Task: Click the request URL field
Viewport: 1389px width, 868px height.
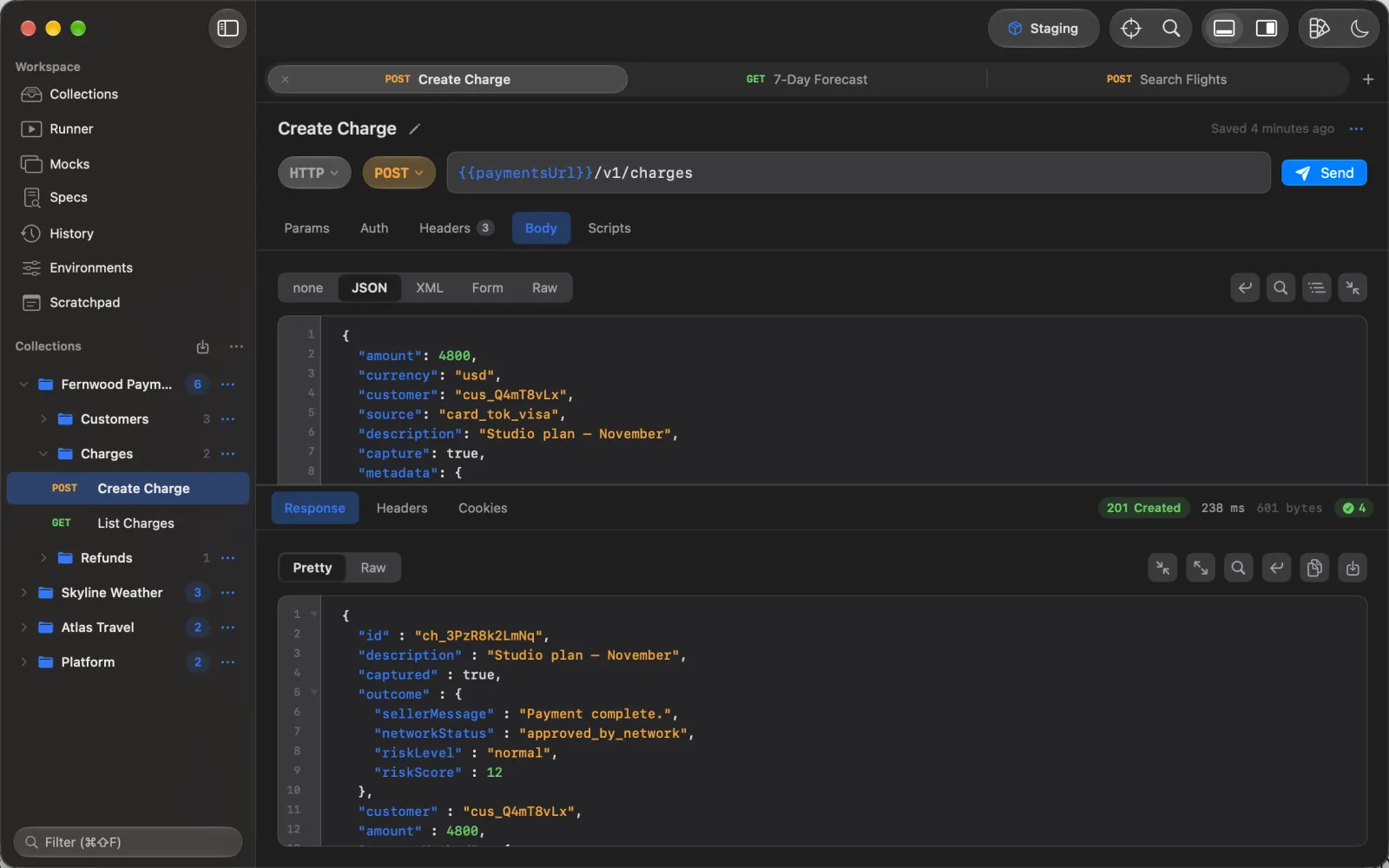Action: pos(859,173)
